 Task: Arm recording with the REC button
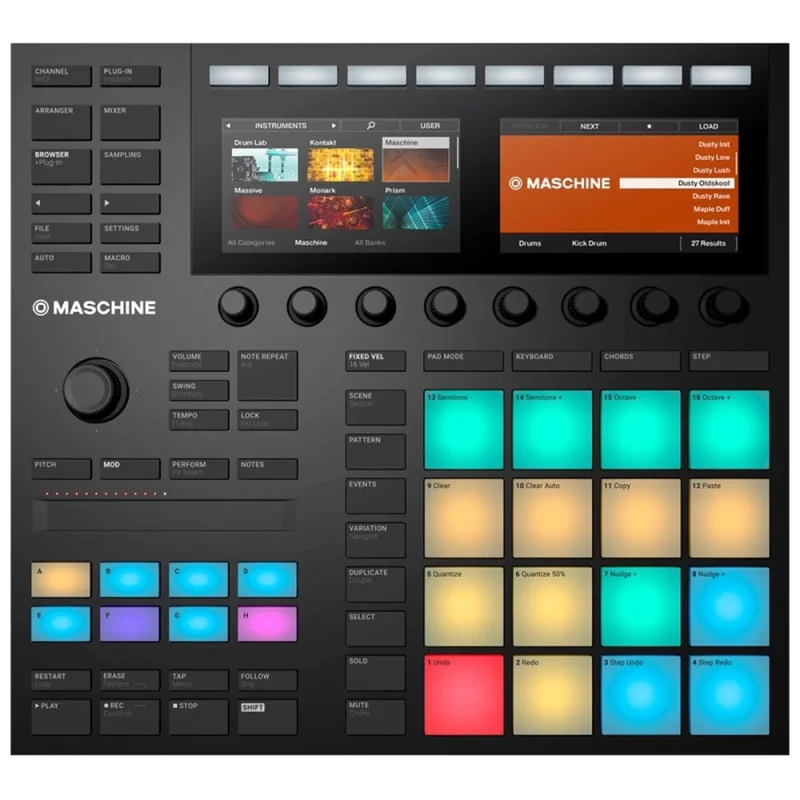130,716
